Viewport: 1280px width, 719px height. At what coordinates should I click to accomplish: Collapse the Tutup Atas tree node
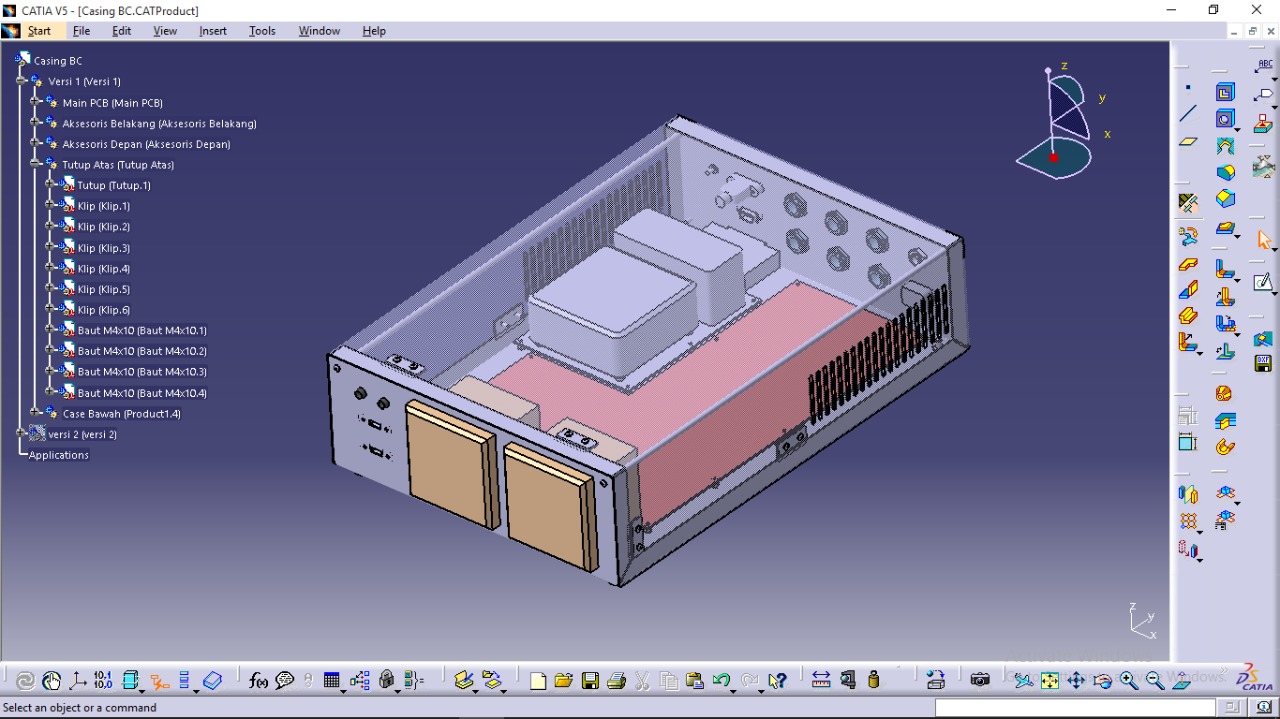point(35,164)
